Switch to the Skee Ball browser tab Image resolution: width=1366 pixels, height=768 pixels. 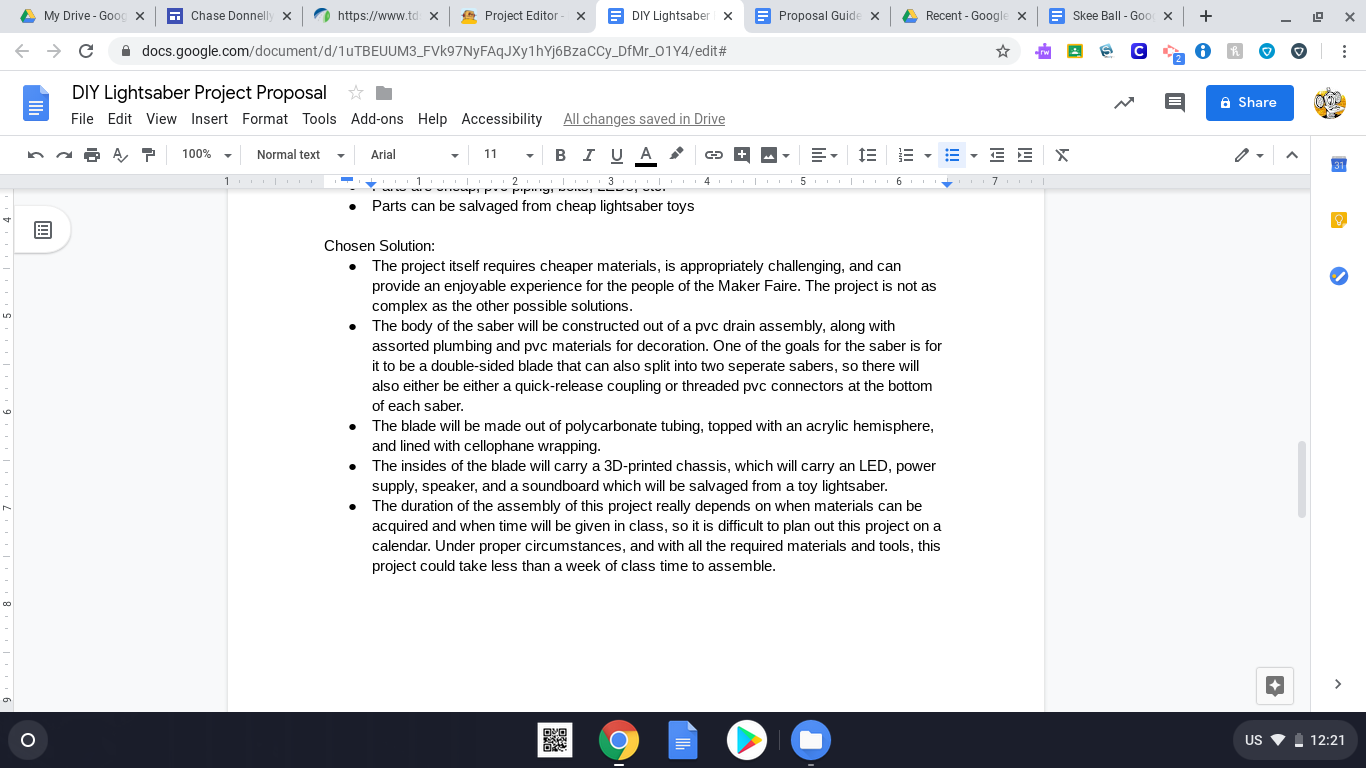coord(1109,16)
